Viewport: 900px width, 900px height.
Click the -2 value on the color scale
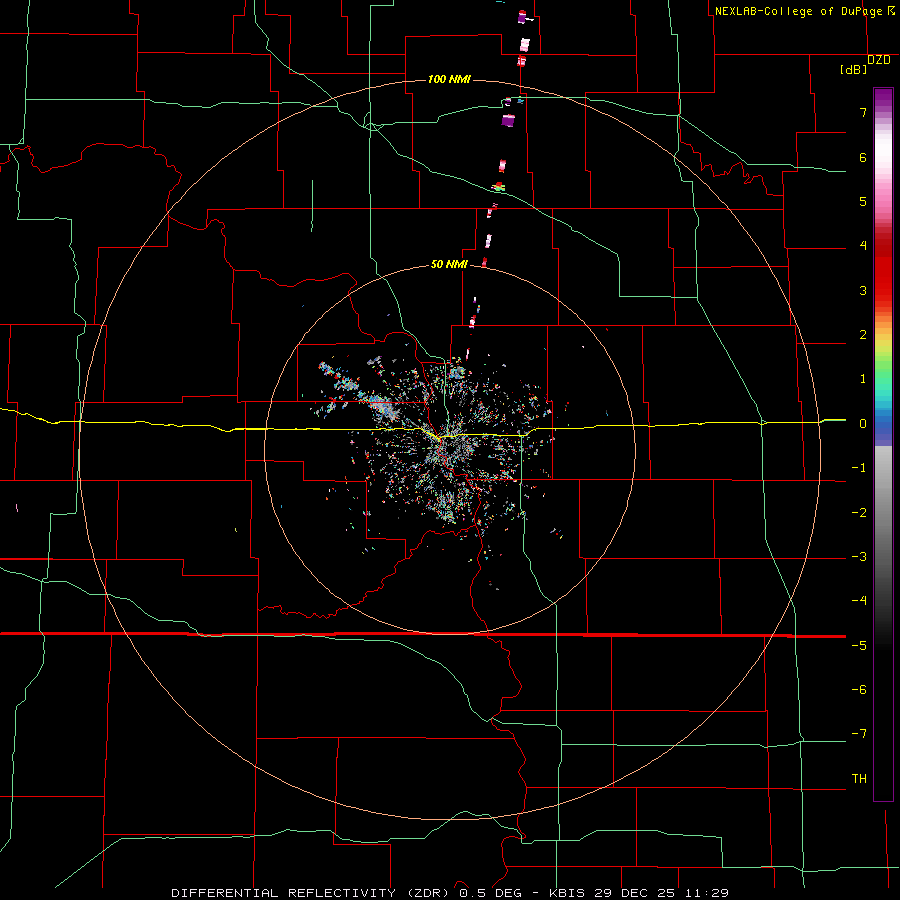pos(859,513)
